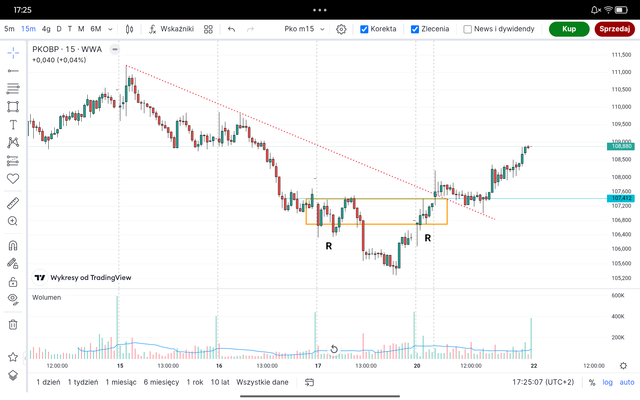640x400 pixels.
Task: Select the ruler measure tool
Action: [x=13, y=203]
